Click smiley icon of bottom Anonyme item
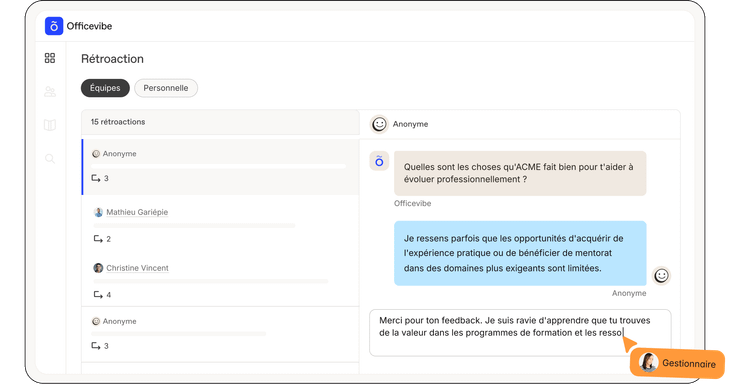 [96, 321]
